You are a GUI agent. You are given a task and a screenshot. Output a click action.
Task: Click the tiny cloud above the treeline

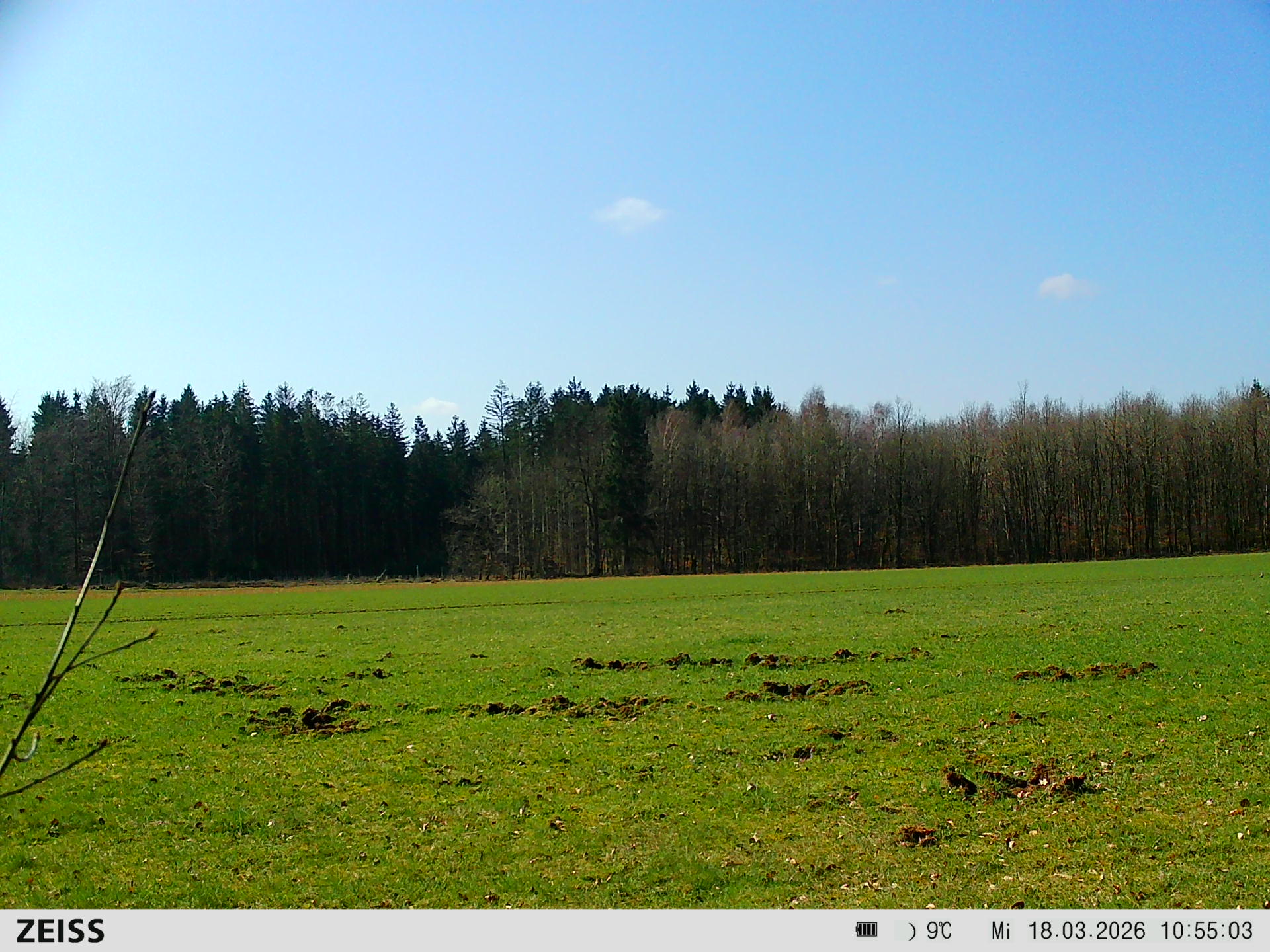435,406
